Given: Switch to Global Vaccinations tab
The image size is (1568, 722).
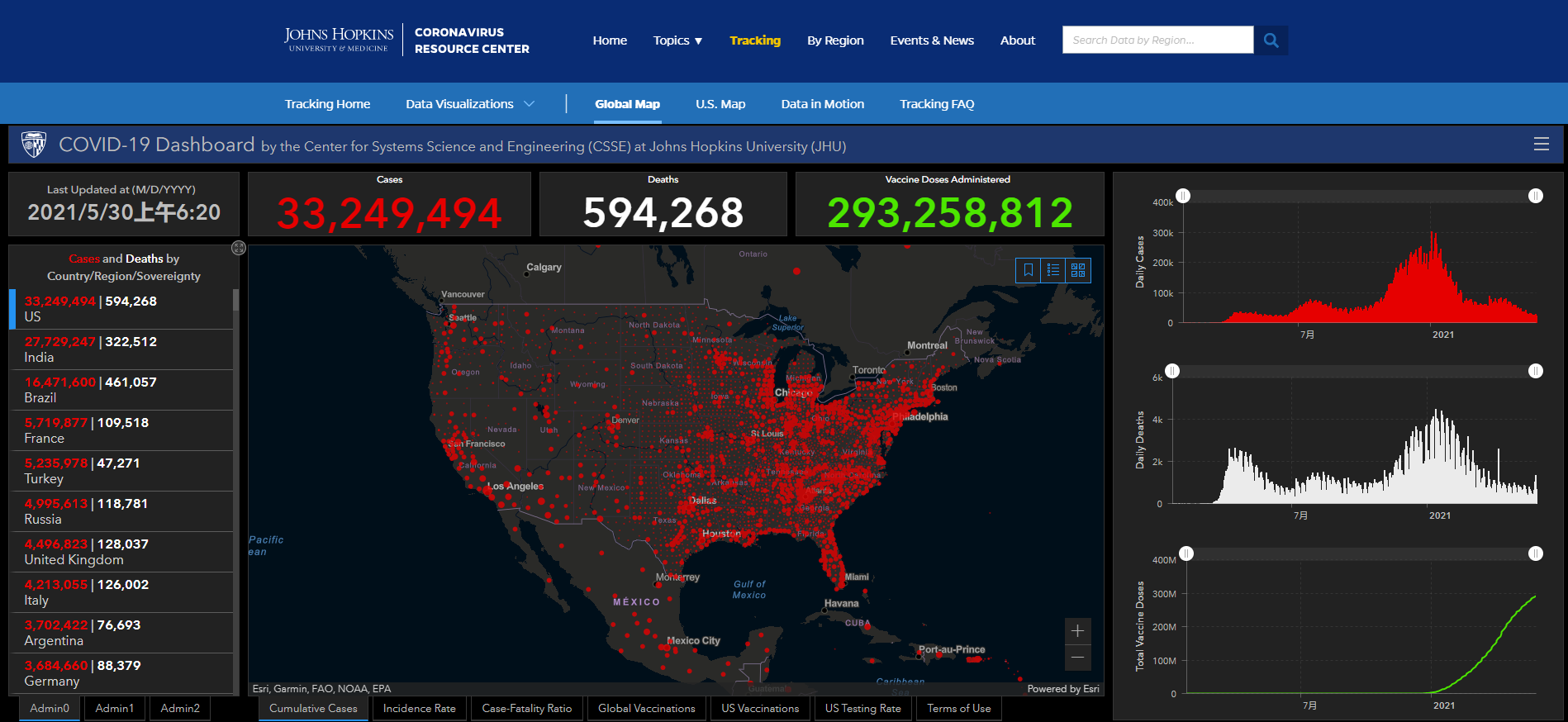Looking at the screenshot, I should [x=647, y=709].
